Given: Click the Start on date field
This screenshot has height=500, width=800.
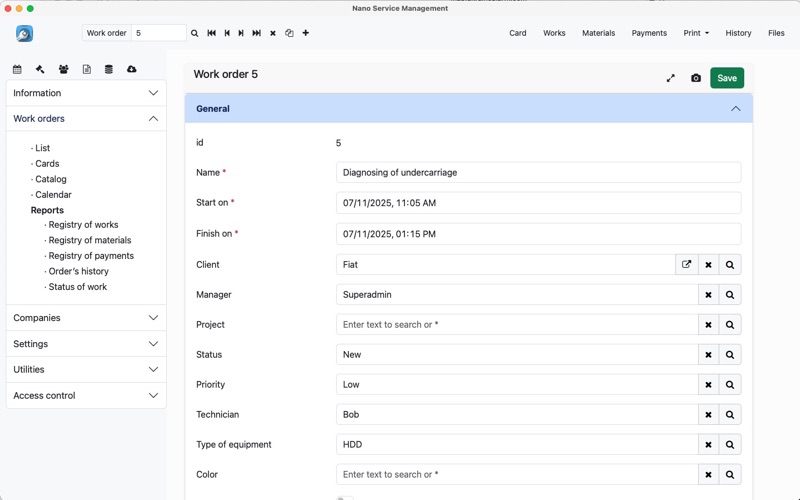Looking at the screenshot, I should (538, 203).
